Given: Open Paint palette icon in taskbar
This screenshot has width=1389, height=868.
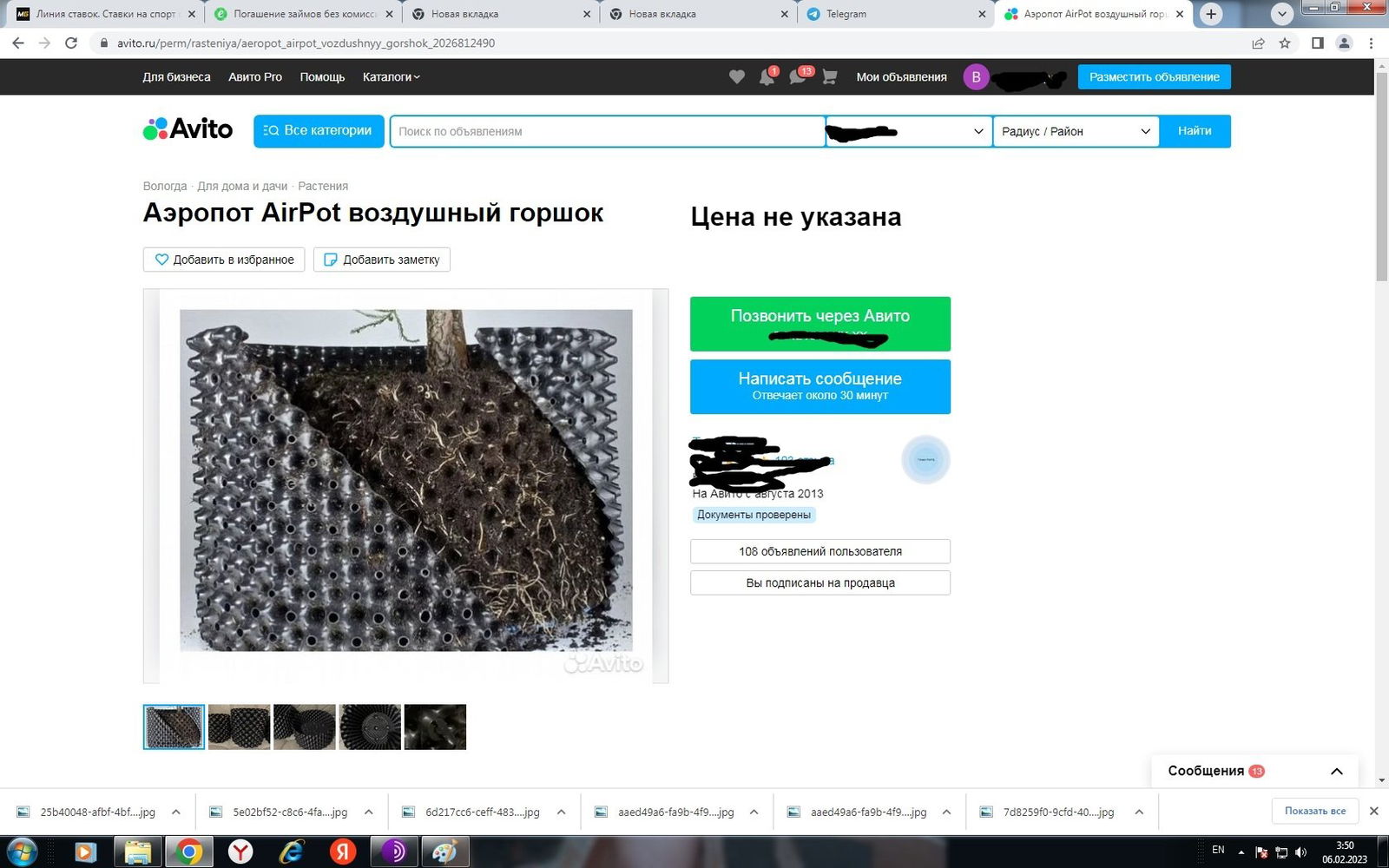Looking at the screenshot, I should coord(444,852).
